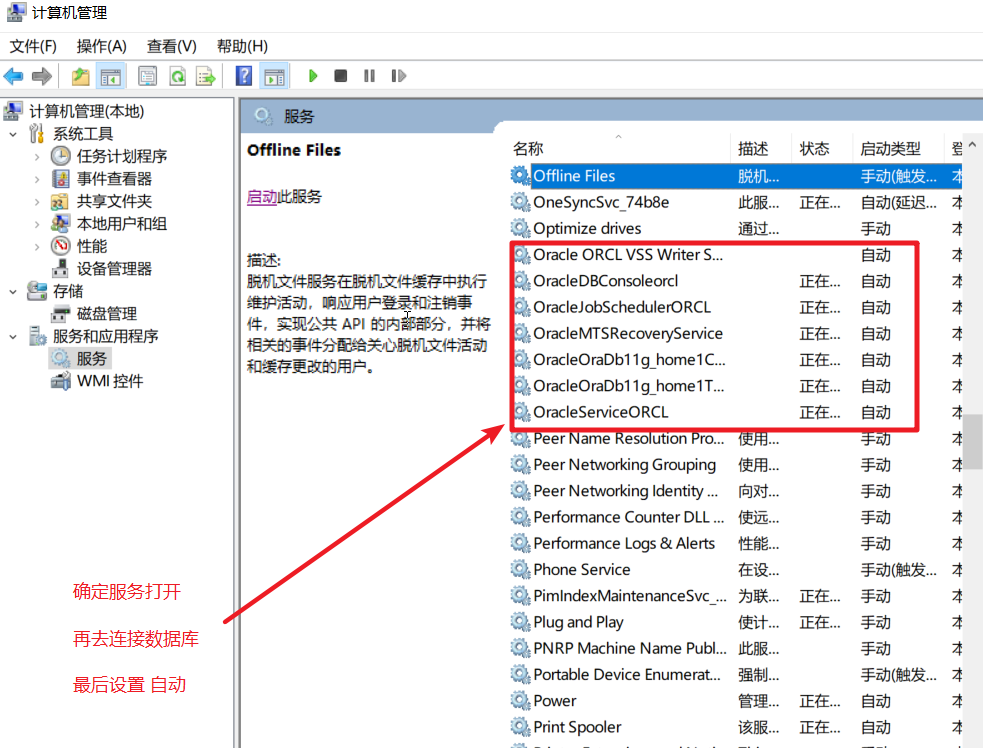
Task: Restart the service with the restart icon
Action: [398, 76]
